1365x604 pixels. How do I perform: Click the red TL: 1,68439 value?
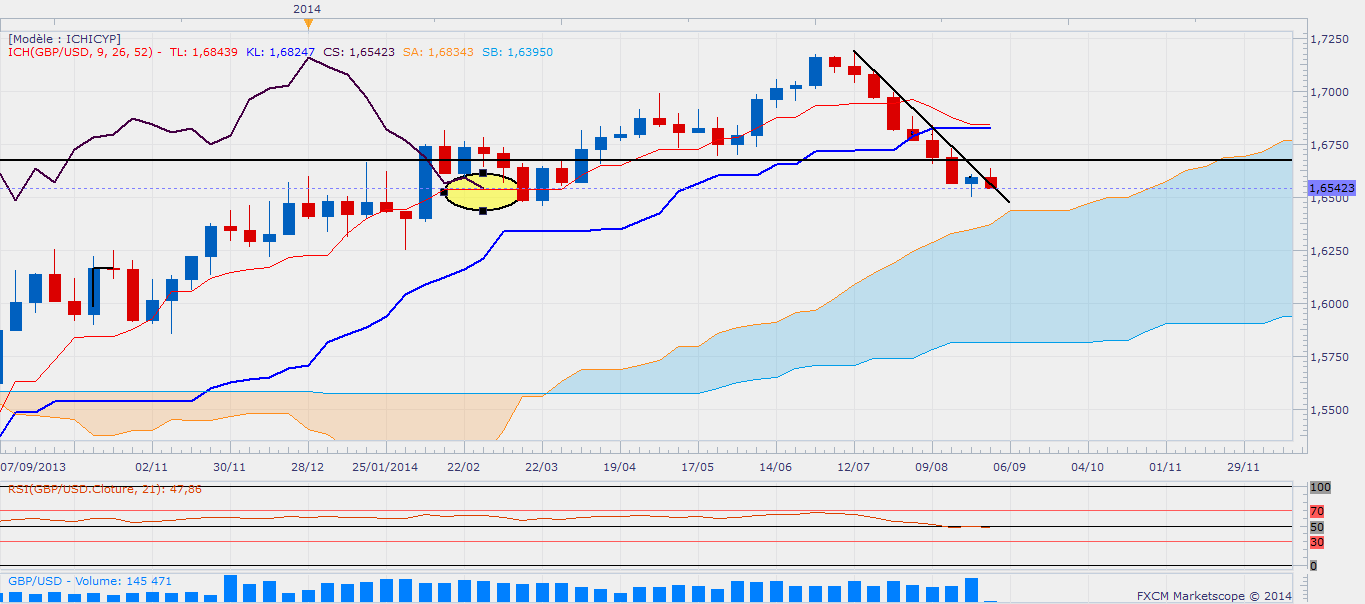(x=203, y=51)
